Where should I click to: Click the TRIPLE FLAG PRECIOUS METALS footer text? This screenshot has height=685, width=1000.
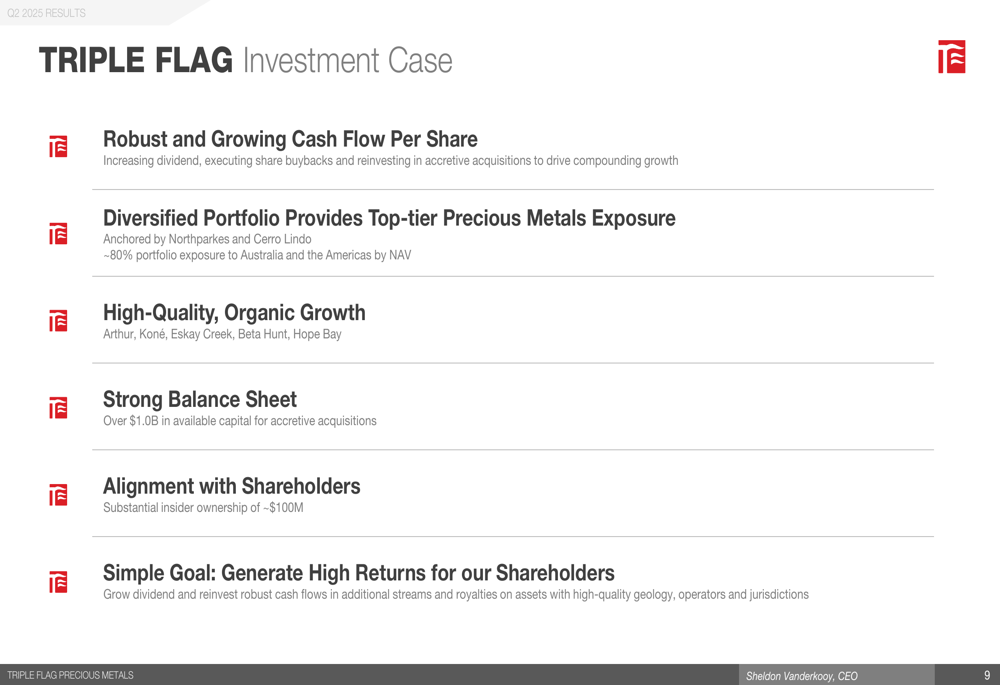point(70,675)
